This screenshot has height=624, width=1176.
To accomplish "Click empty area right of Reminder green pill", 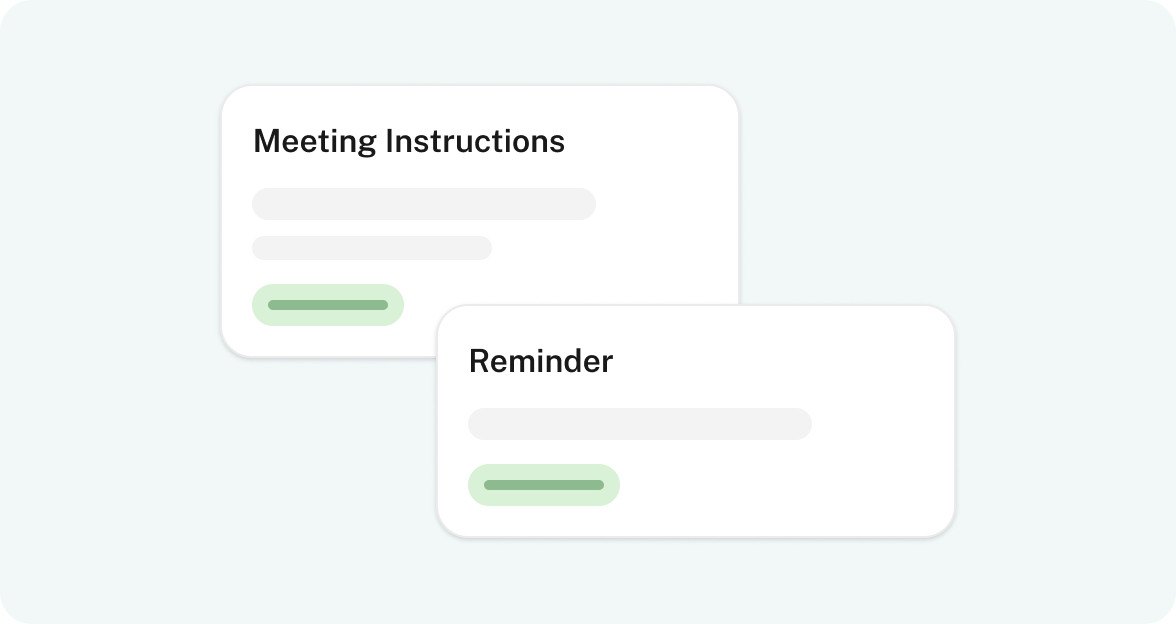I will point(780,485).
